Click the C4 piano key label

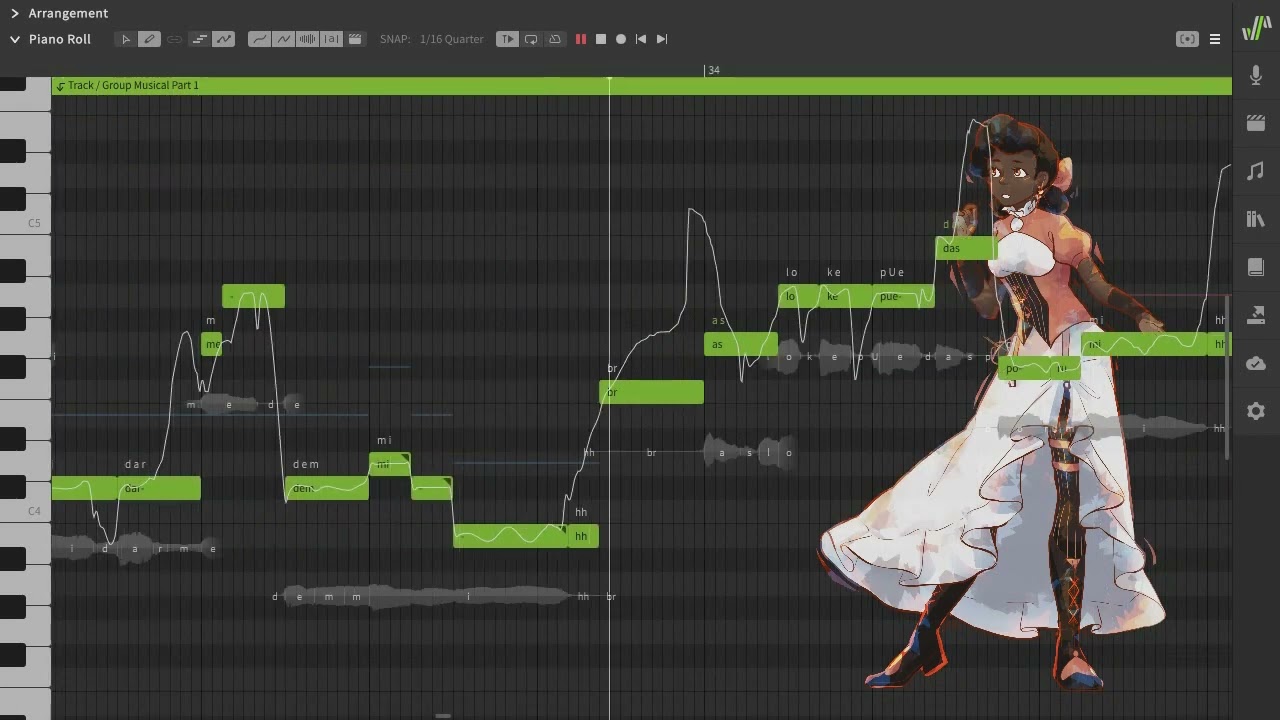coord(34,511)
